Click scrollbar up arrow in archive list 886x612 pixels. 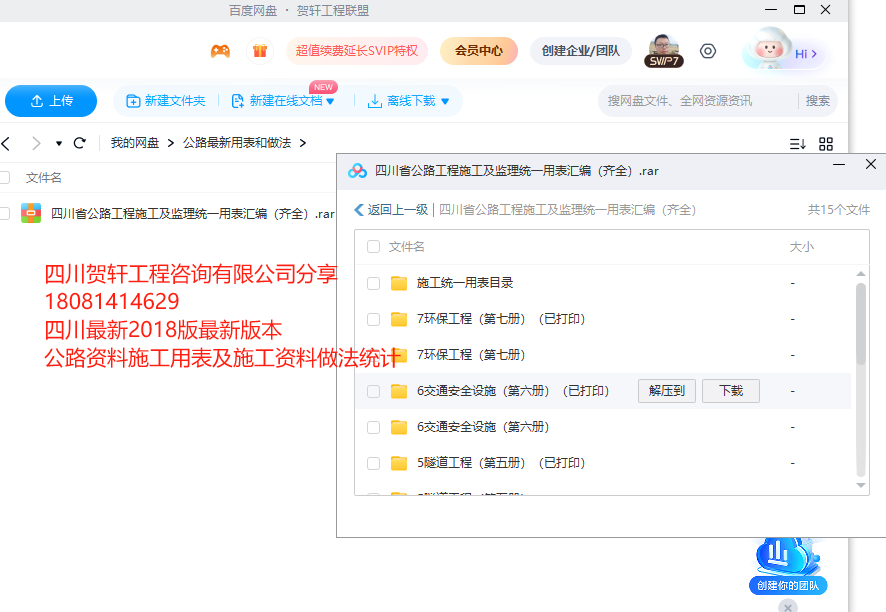click(x=861, y=274)
